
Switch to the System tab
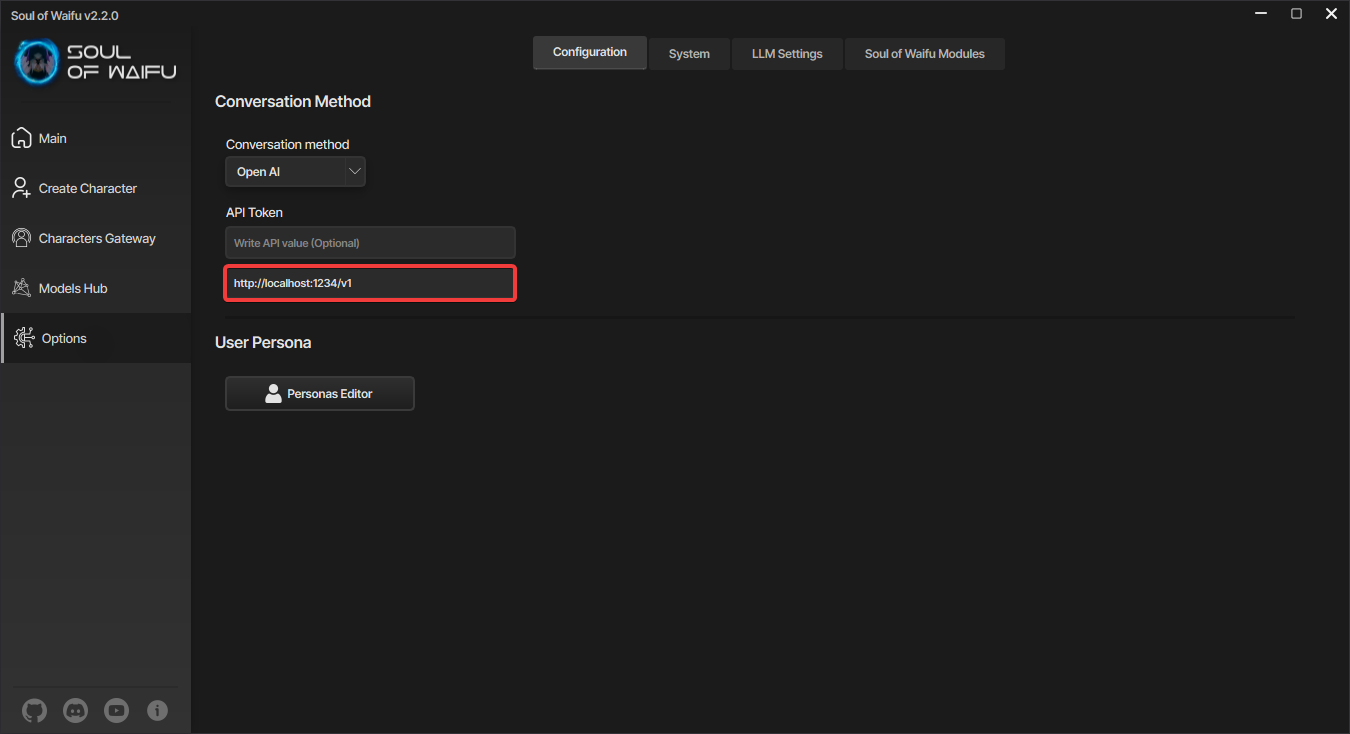[x=689, y=54]
